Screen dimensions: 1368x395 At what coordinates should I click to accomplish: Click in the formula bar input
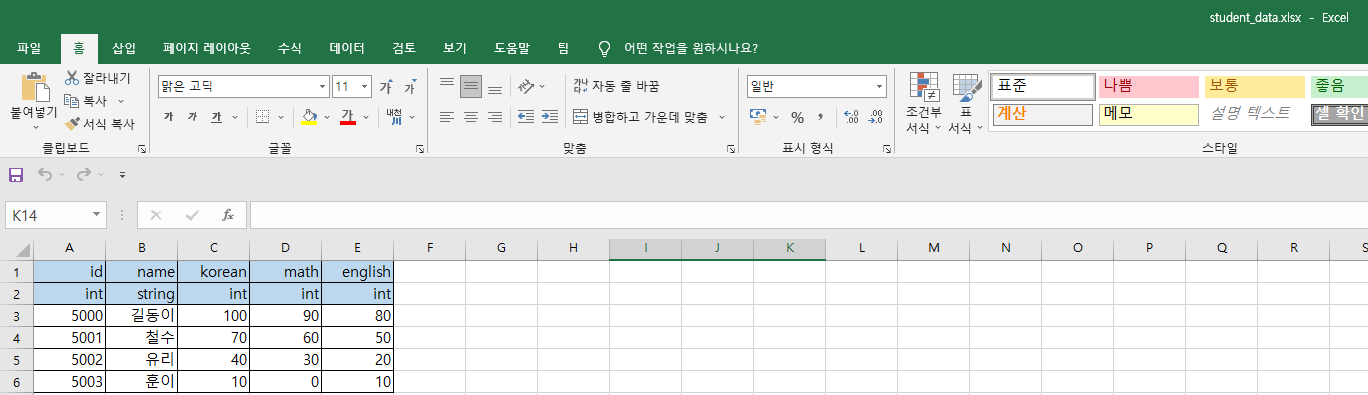pos(808,215)
